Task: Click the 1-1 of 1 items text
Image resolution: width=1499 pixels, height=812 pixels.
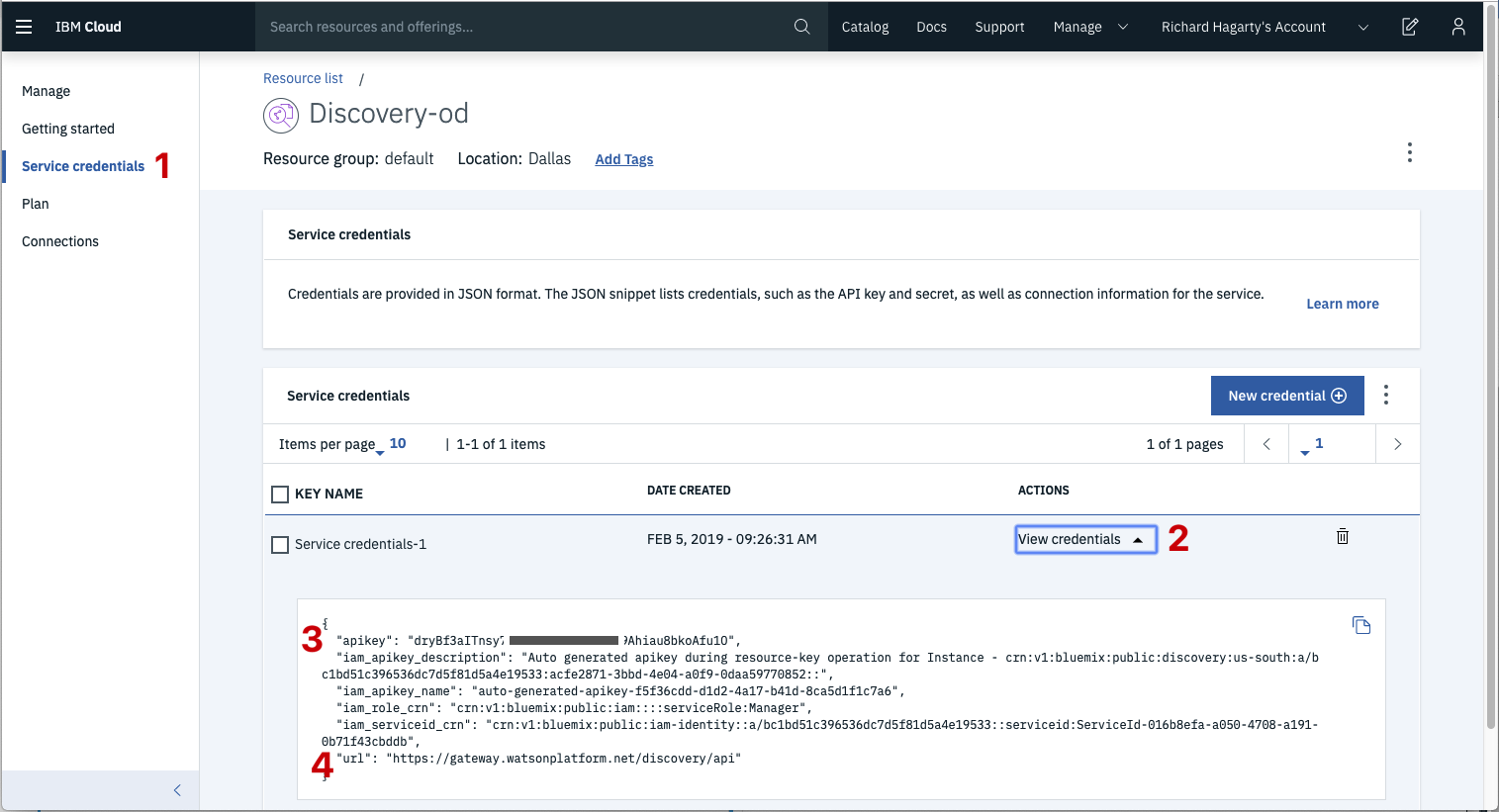Action: [501, 444]
